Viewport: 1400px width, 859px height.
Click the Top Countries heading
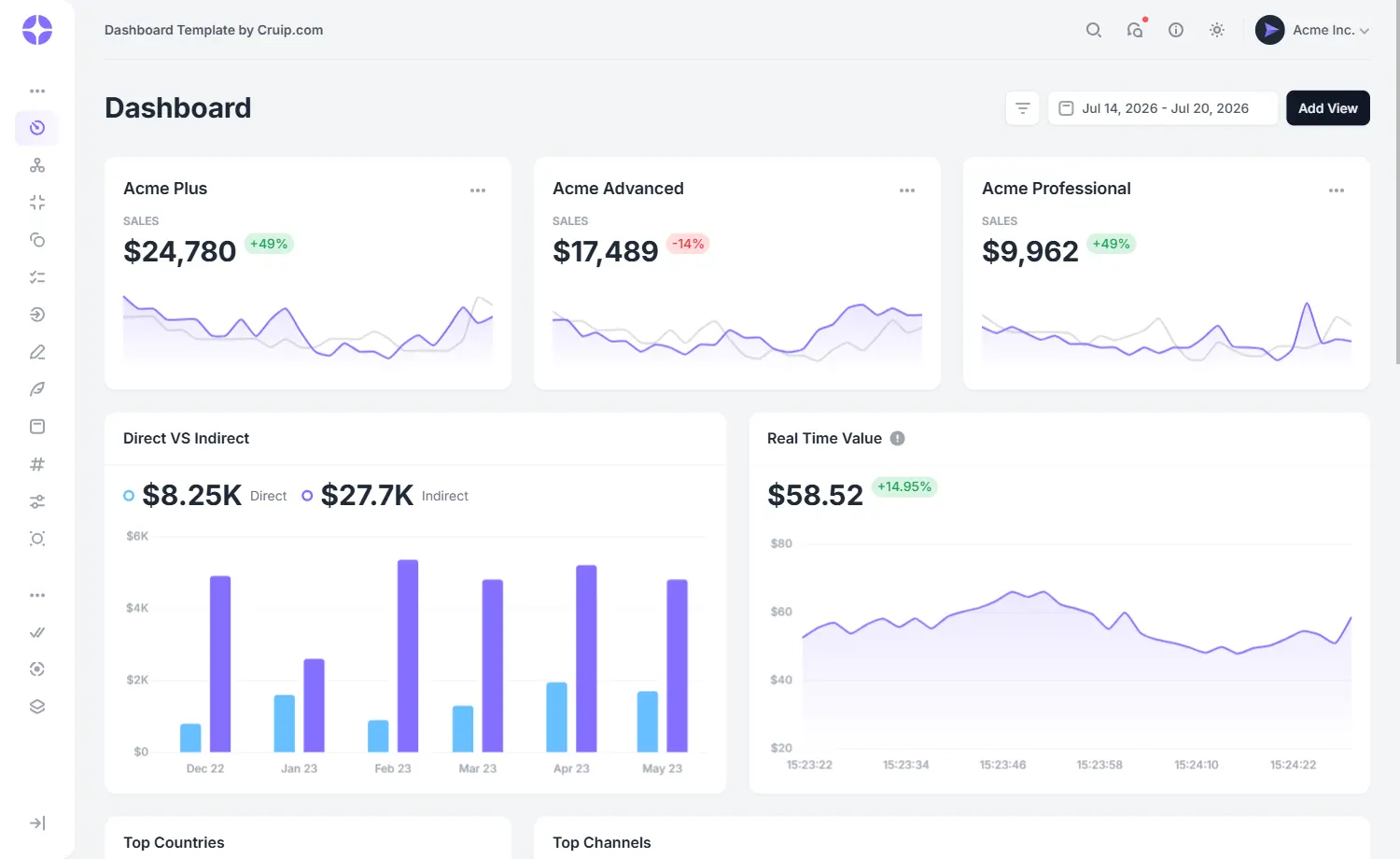click(x=174, y=842)
